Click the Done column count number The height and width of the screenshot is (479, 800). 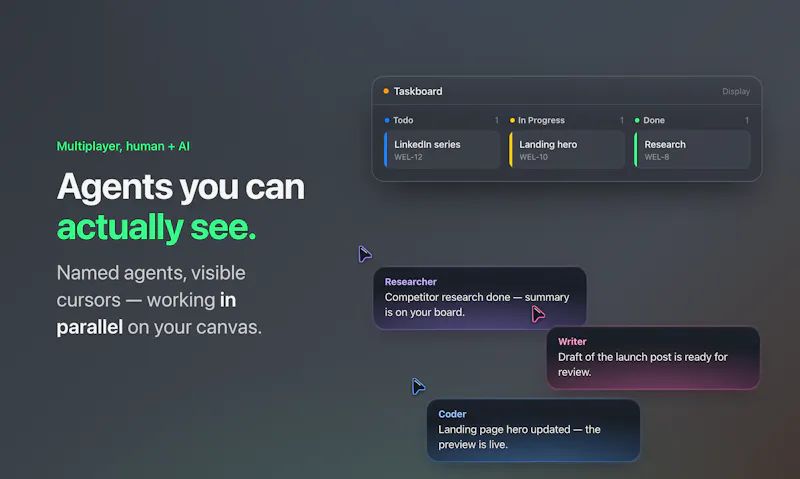[746, 120]
